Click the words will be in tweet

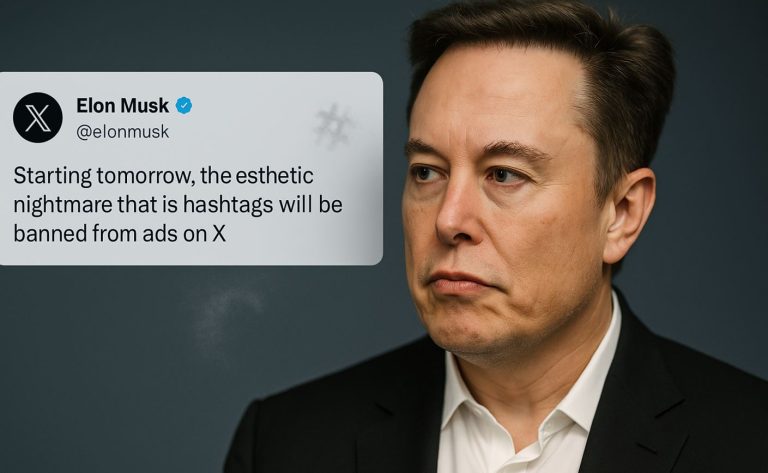pos(311,205)
